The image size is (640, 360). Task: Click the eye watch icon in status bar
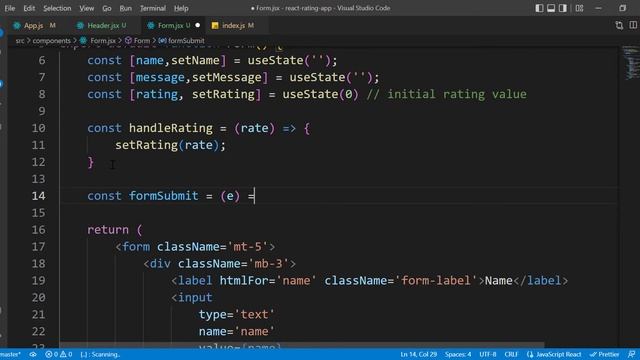33,354
